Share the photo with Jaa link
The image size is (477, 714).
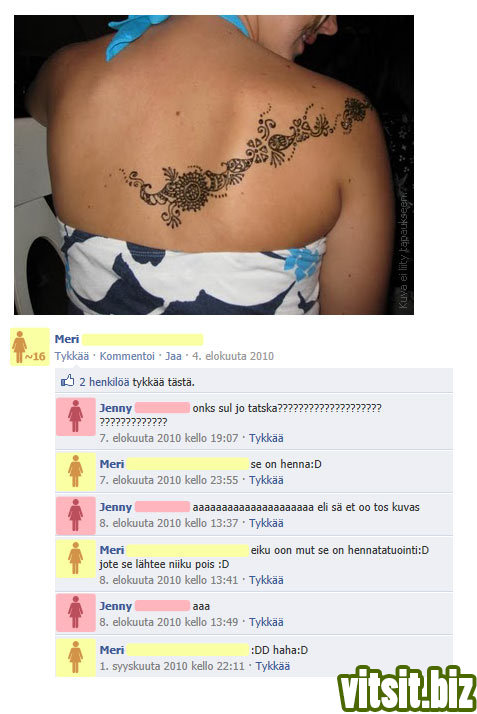point(173,356)
